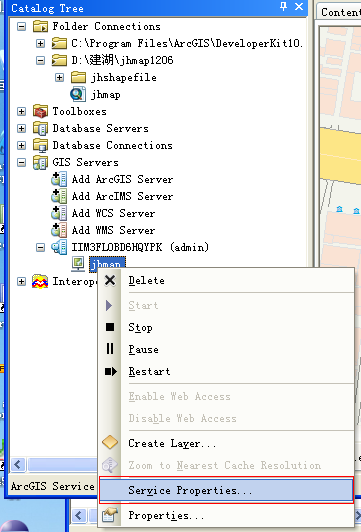Image resolution: width=361 pixels, height=532 pixels.
Task: Select the Folder Connections label
Action: [106, 26]
